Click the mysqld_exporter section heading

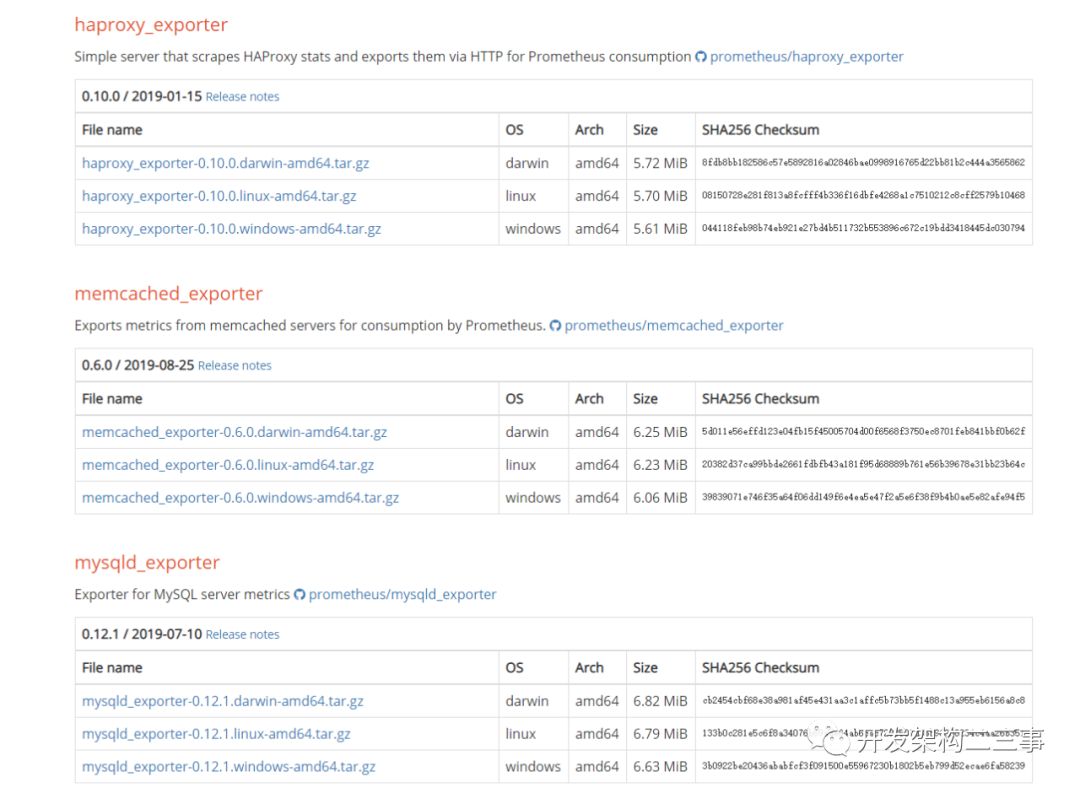[x=147, y=563]
